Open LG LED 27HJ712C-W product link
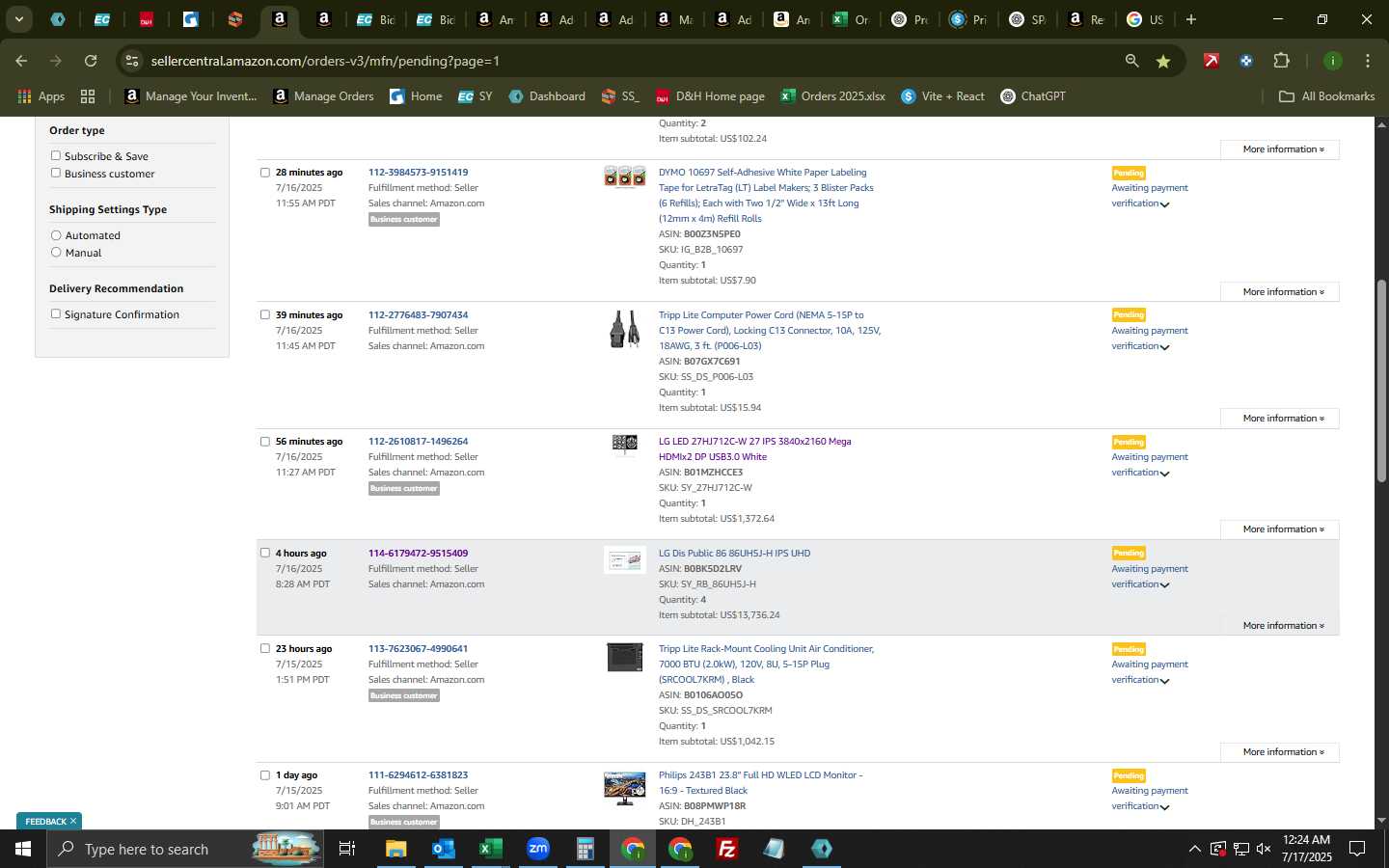The image size is (1389, 868). click(x=754, y=449)
